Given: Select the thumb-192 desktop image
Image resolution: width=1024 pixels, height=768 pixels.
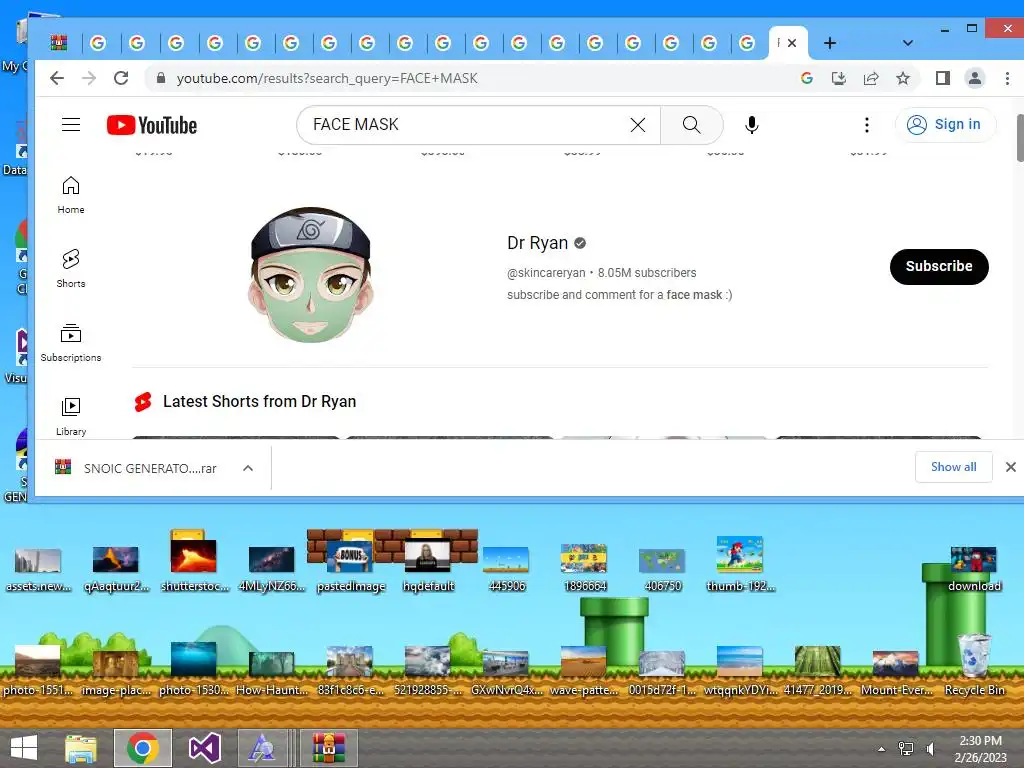Looking at the screenshot, I should coord(740,564).
